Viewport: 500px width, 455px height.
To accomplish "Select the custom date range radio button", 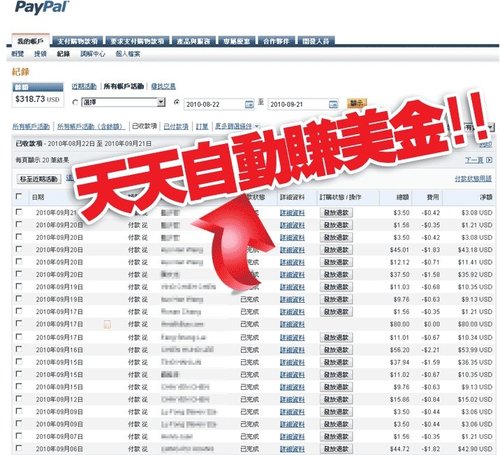I will click(177, 102).
